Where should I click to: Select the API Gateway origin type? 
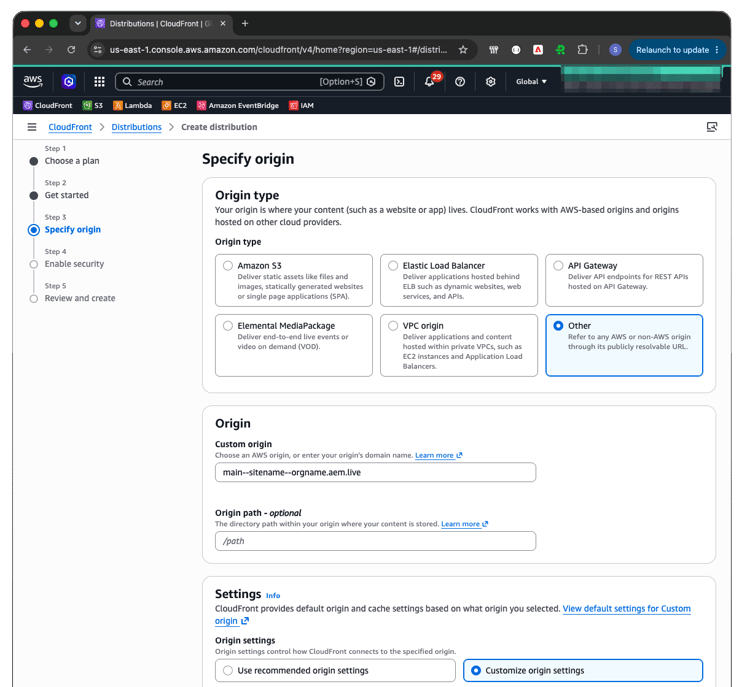click(624, 280)
